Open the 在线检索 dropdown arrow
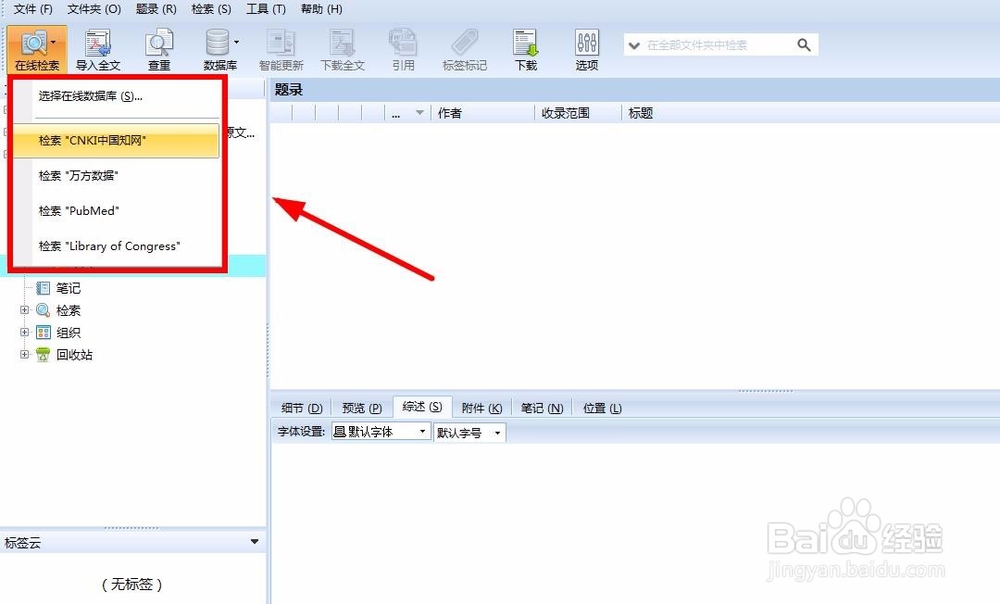This screenshot has height=604, width=1000. pyautogui.click(x=54, y=43)
